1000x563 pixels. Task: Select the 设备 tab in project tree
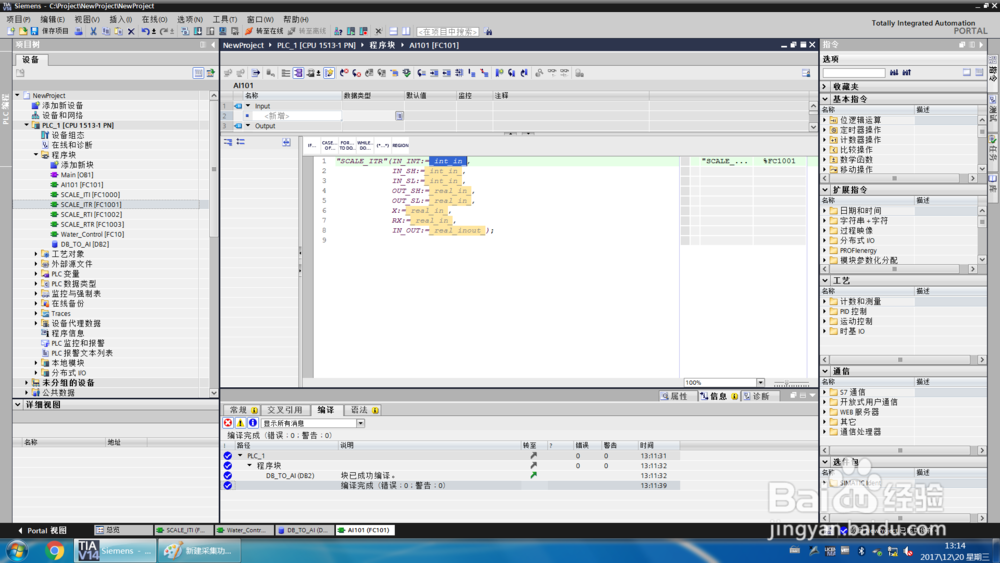point(30,59)
